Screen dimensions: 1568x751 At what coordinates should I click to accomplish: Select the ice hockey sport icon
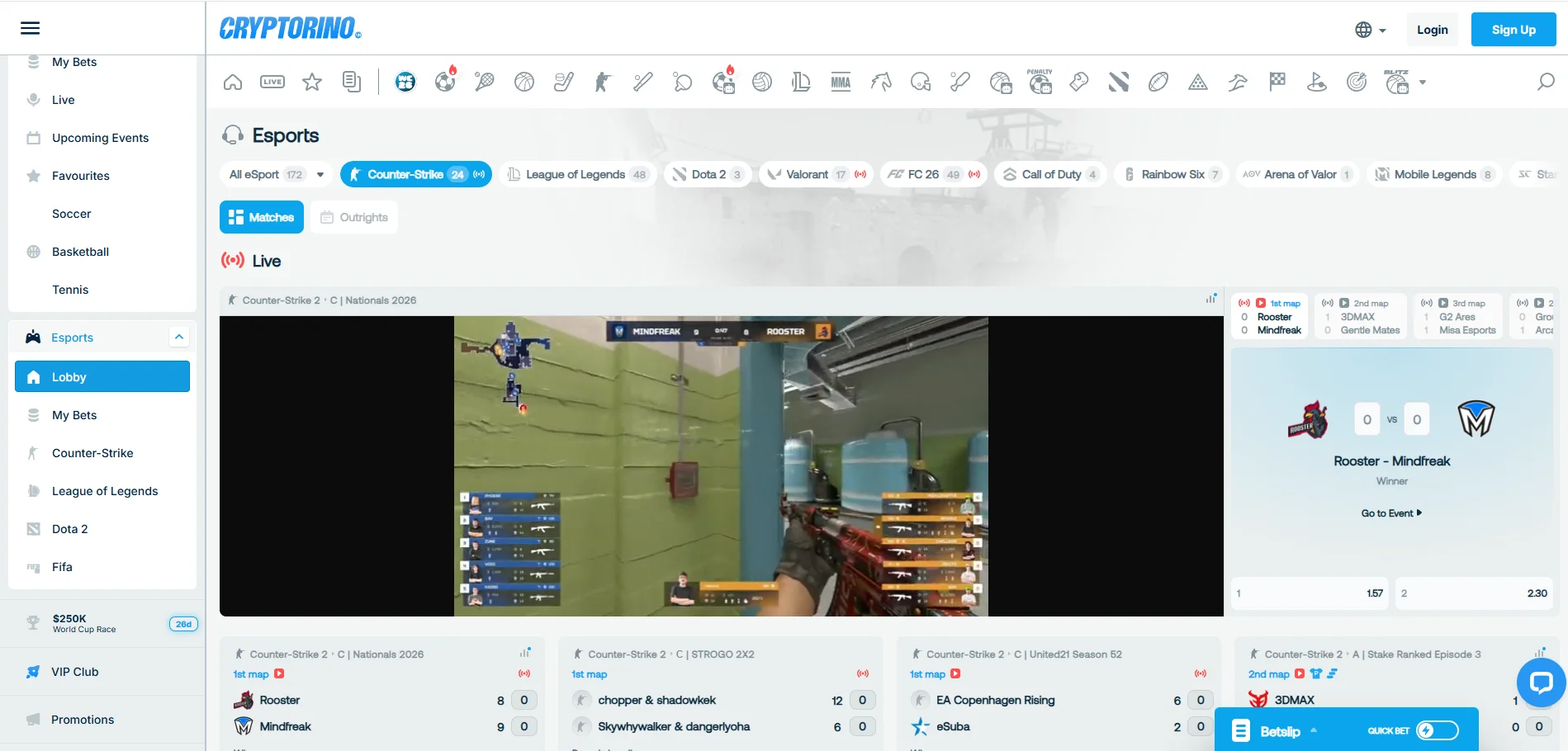click(564, 82)
